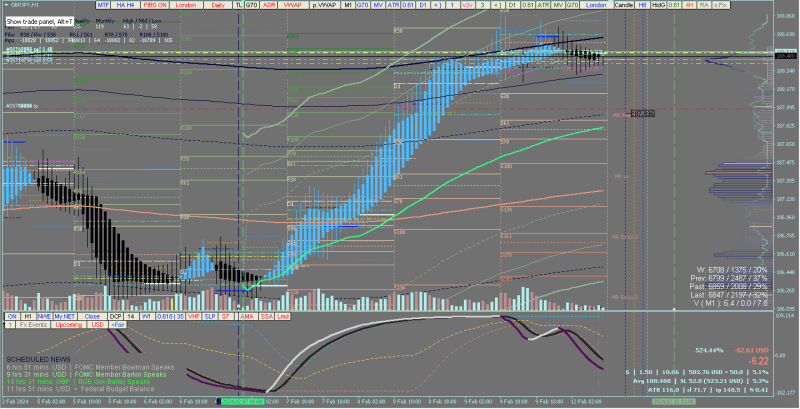Click the s.Fix button
Viewport: 800px width, 409px height.
(x=720, y=5)
